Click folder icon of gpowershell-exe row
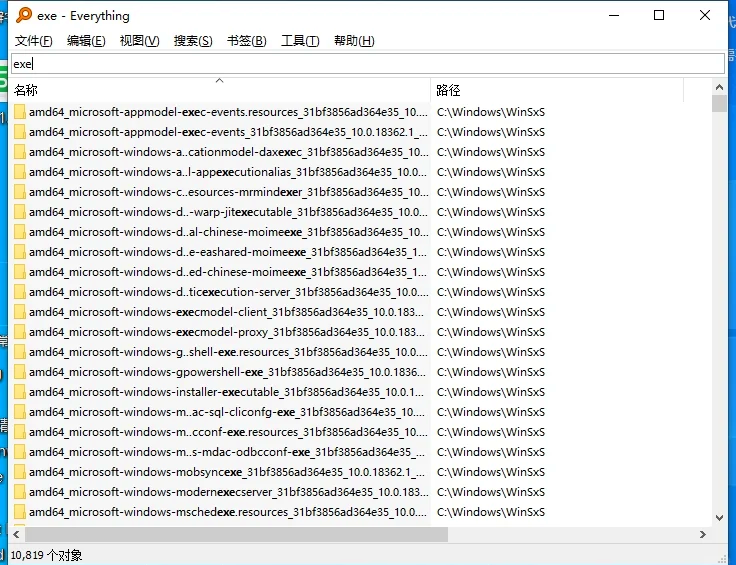Image resolution: width=736 pixels, height=565 pixels. (x=20, y=372)
